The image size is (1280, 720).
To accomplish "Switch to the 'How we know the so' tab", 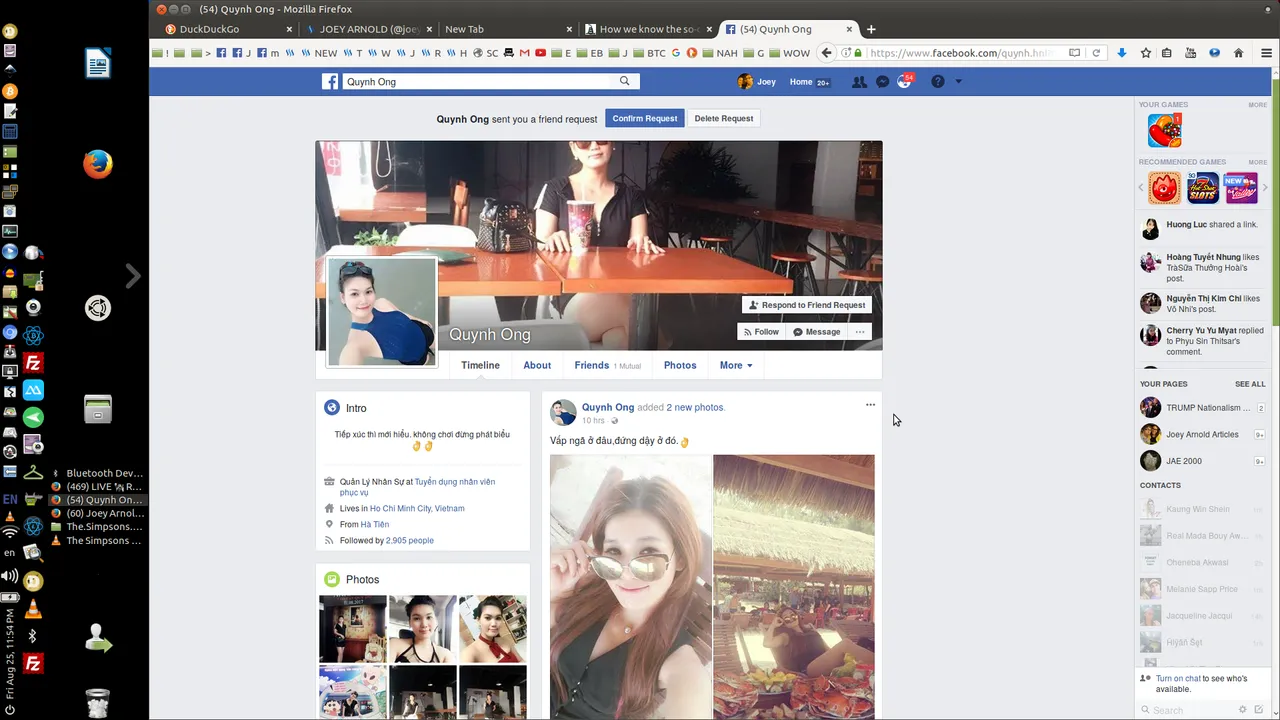I will (x=648, y=29).
